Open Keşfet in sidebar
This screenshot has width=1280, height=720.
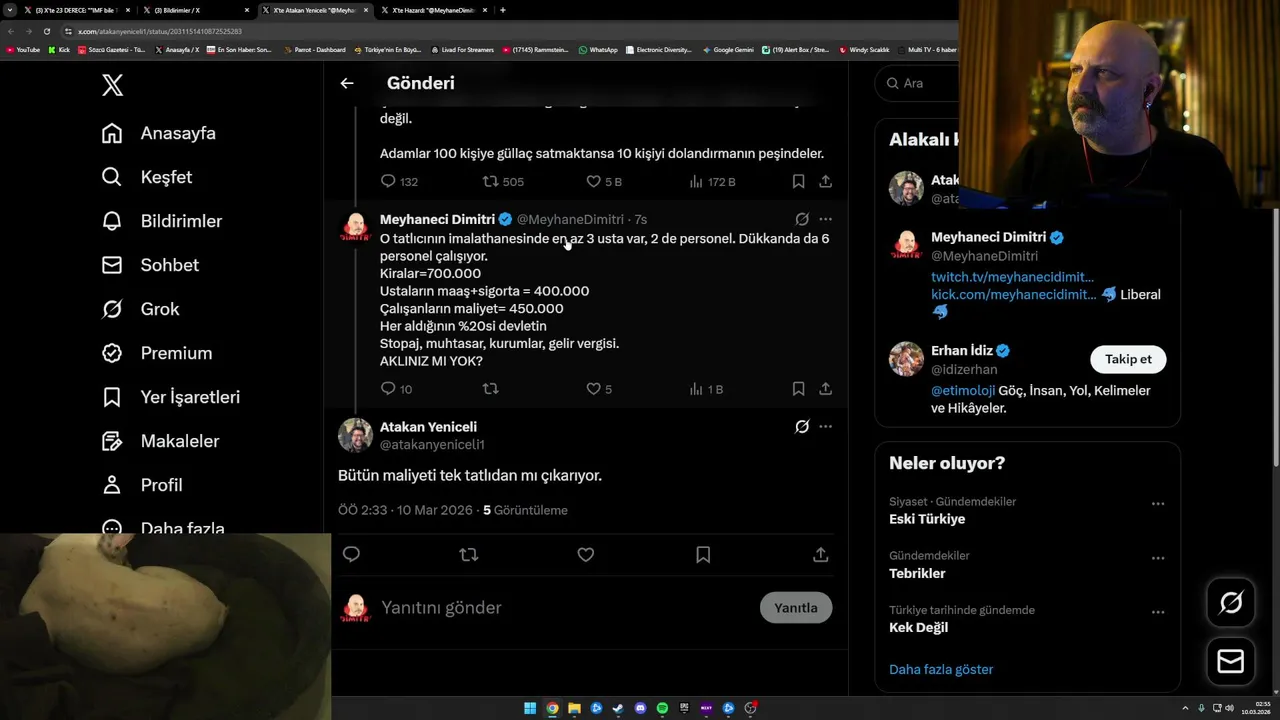pos(147,177)
